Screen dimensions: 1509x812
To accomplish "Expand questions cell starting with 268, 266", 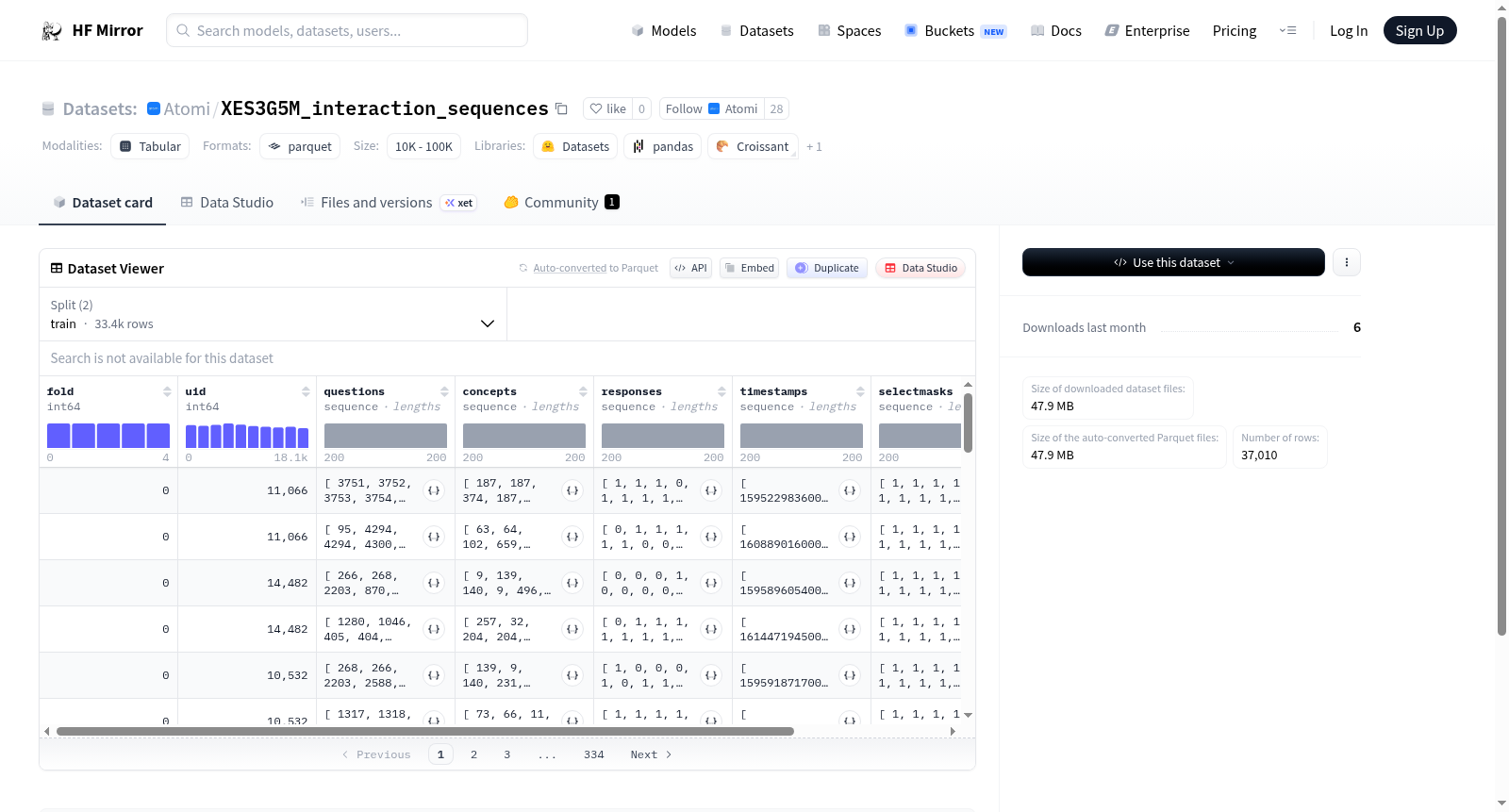I will (434, 675).
